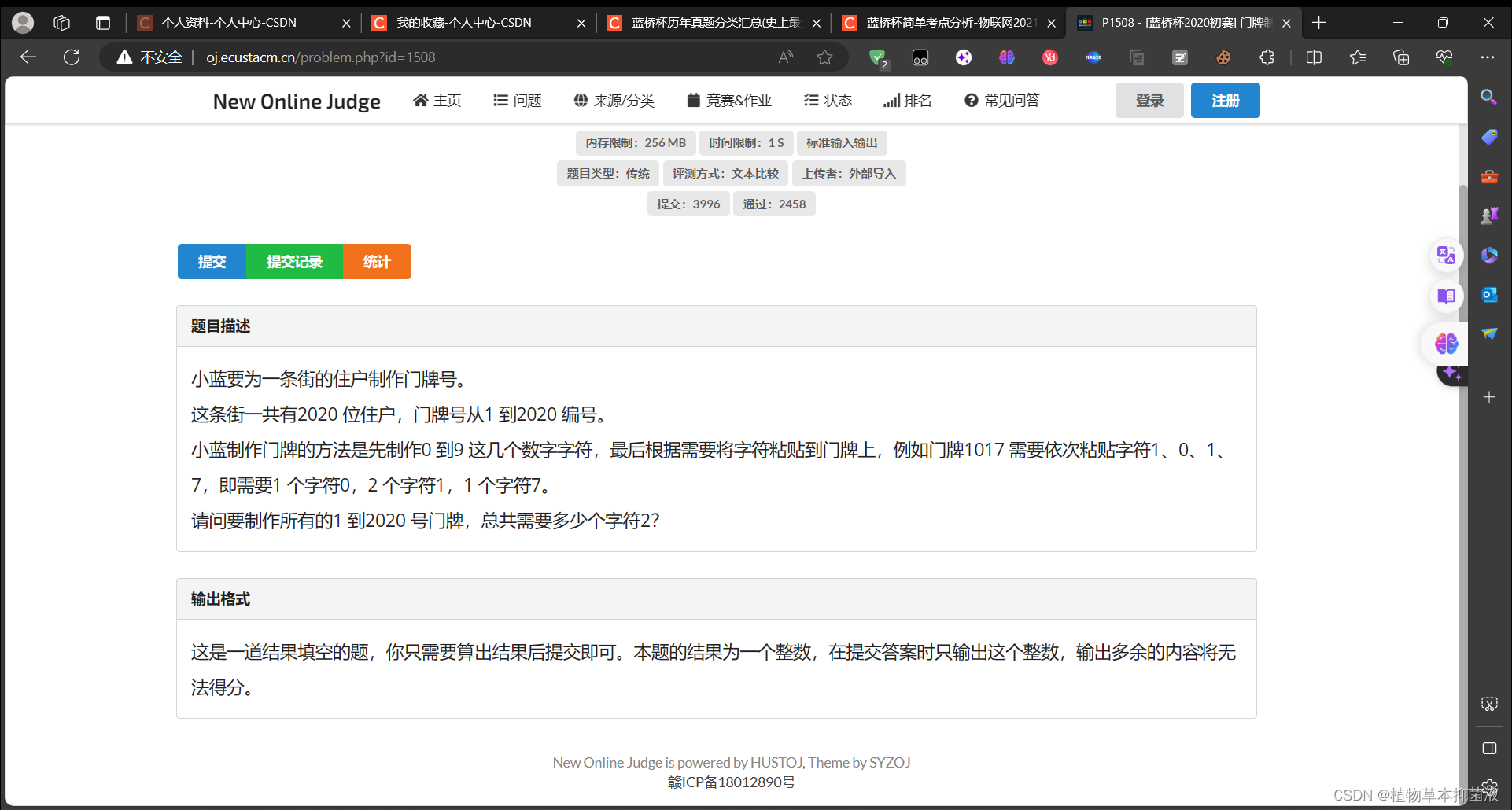Click the 不安全 security warning indicator
The height and width of the screenshot is (810, 1512).
click(149, 57)
